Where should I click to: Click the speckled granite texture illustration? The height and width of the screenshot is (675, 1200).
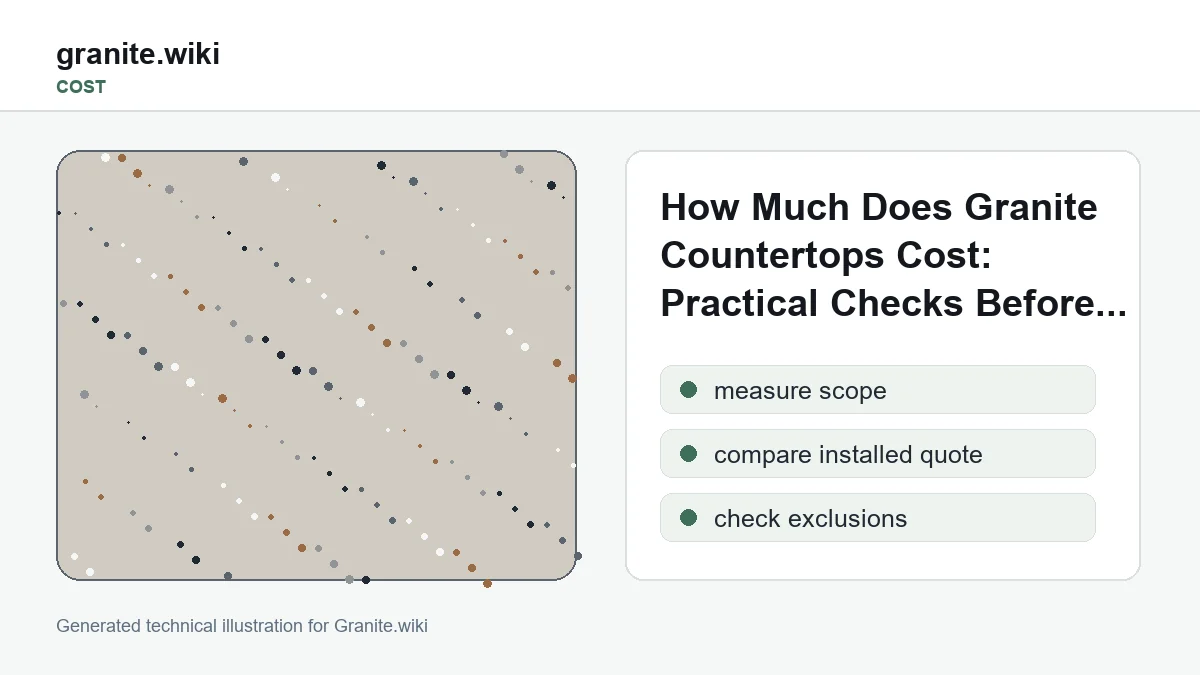click(316, 365)
